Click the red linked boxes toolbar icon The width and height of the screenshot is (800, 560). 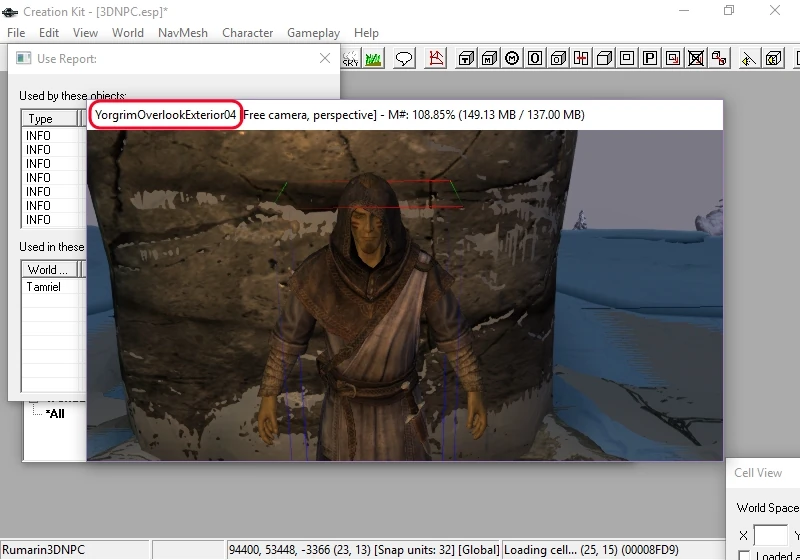(x=719, y=59)
